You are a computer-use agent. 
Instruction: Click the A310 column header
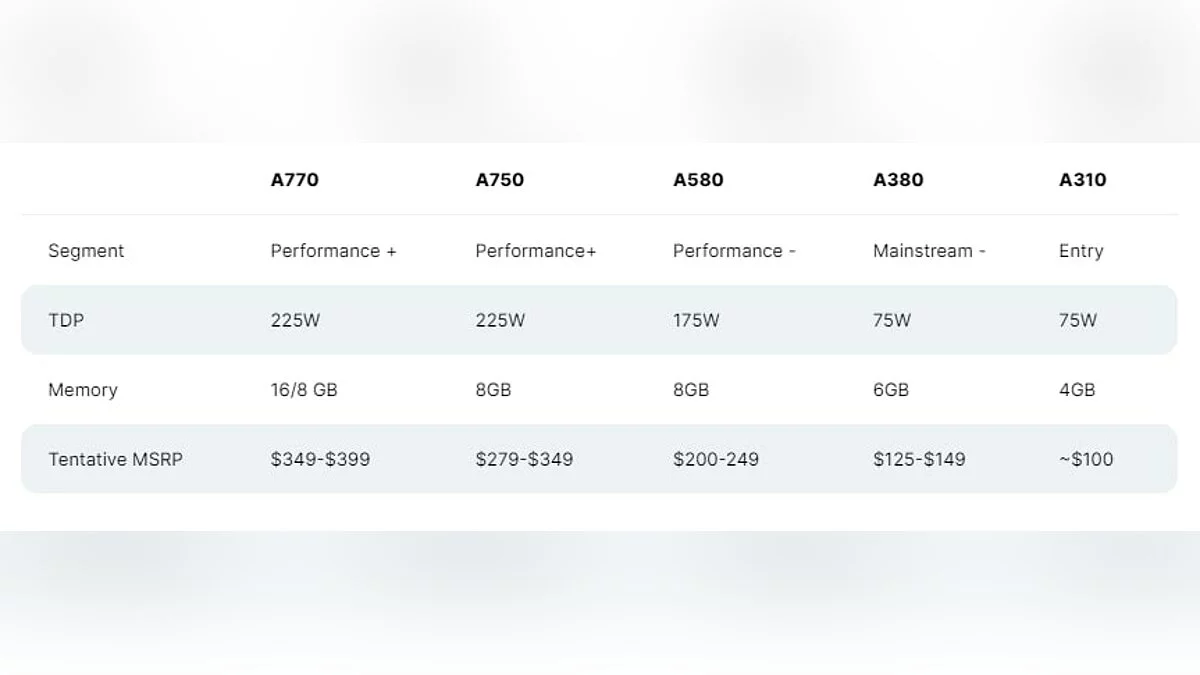[x=1083, y=180]
